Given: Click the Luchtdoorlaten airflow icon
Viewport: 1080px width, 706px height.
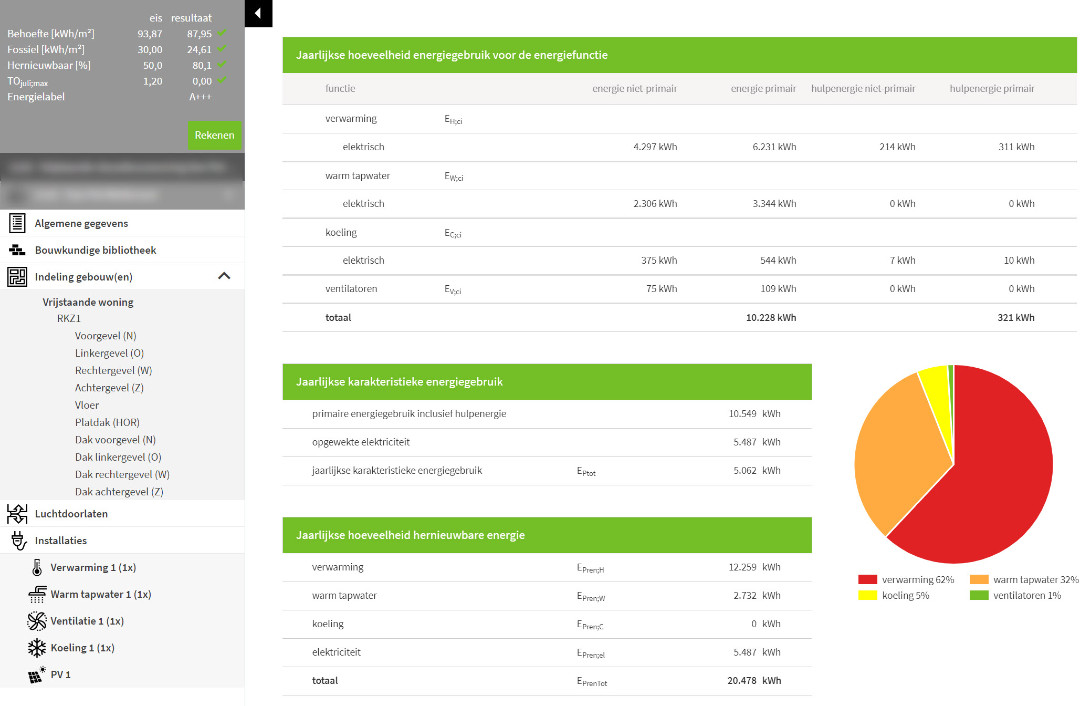Looking at the screenshot, I should tap(17, 514).
